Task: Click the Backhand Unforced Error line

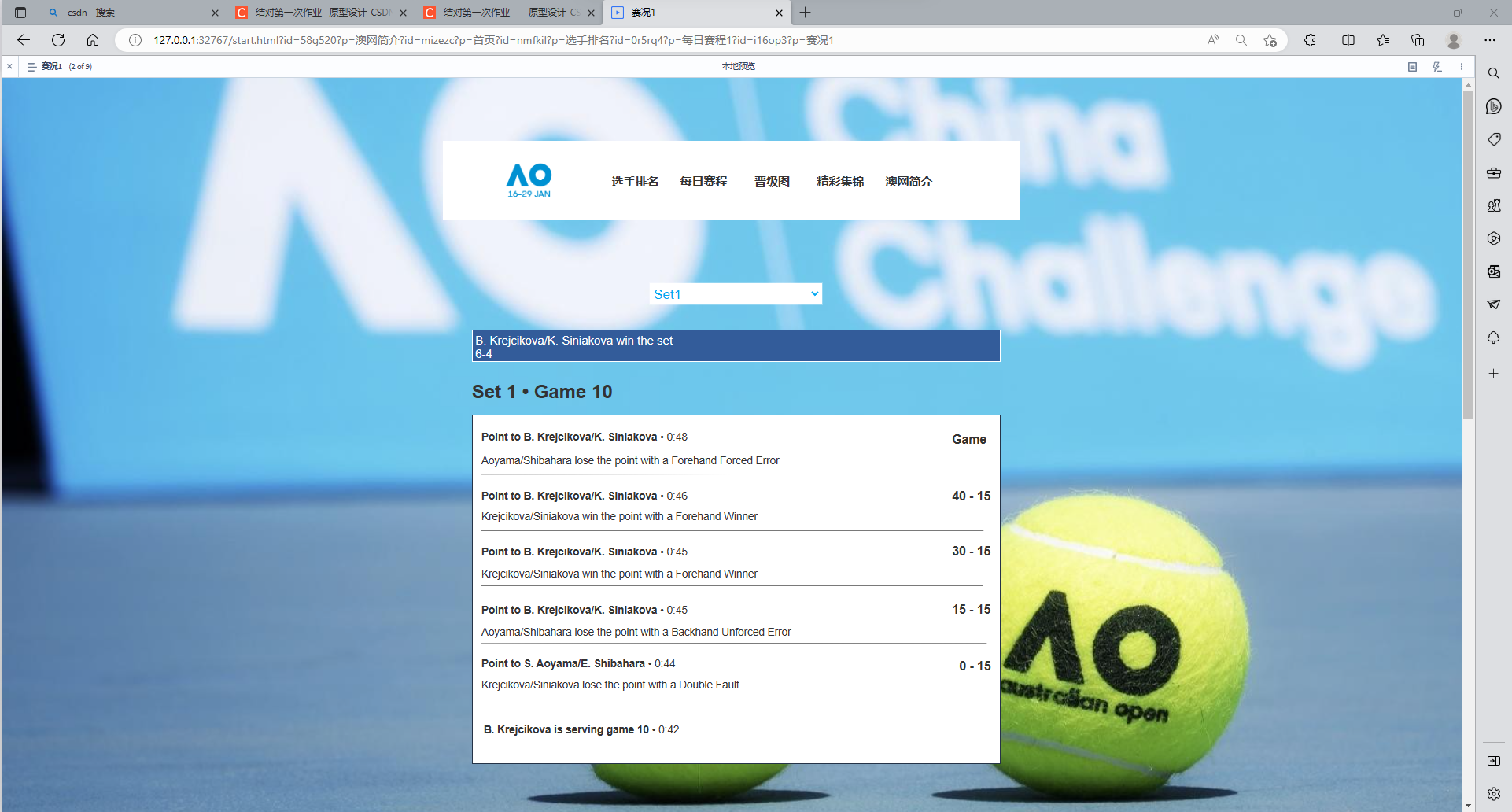Action: click(636, 632)
